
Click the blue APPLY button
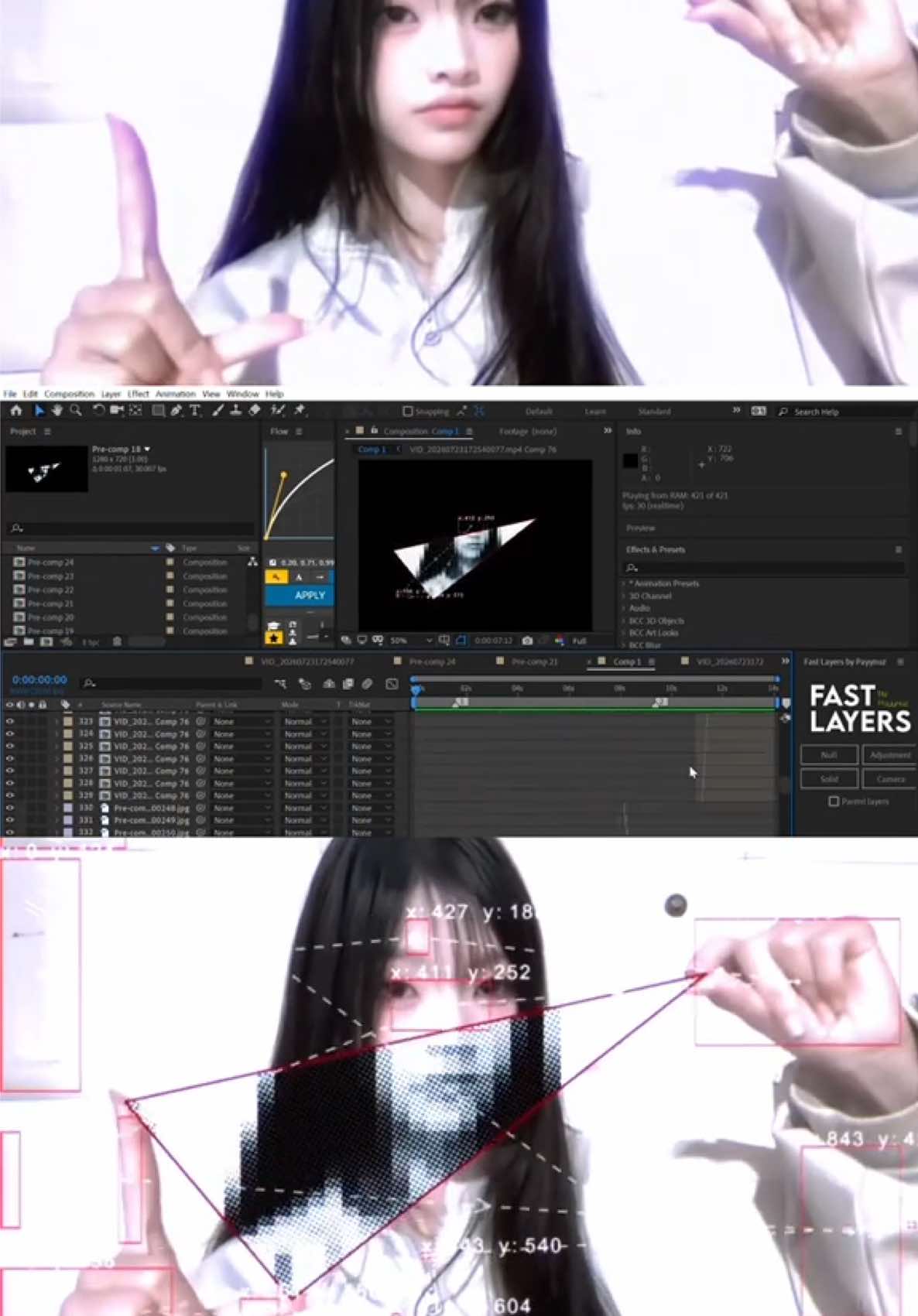pos(300,595)
